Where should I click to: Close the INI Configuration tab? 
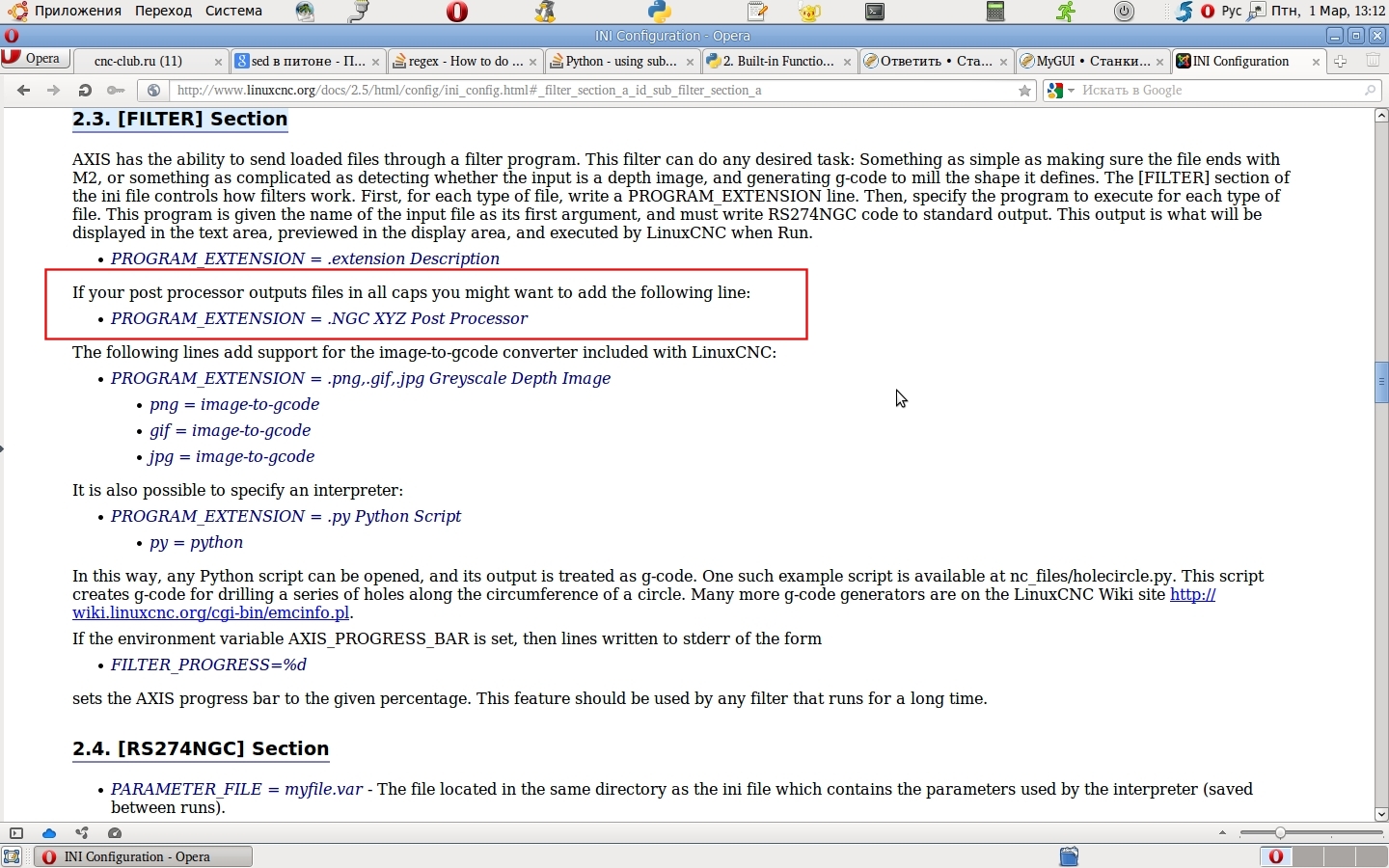click(1316, 62)
